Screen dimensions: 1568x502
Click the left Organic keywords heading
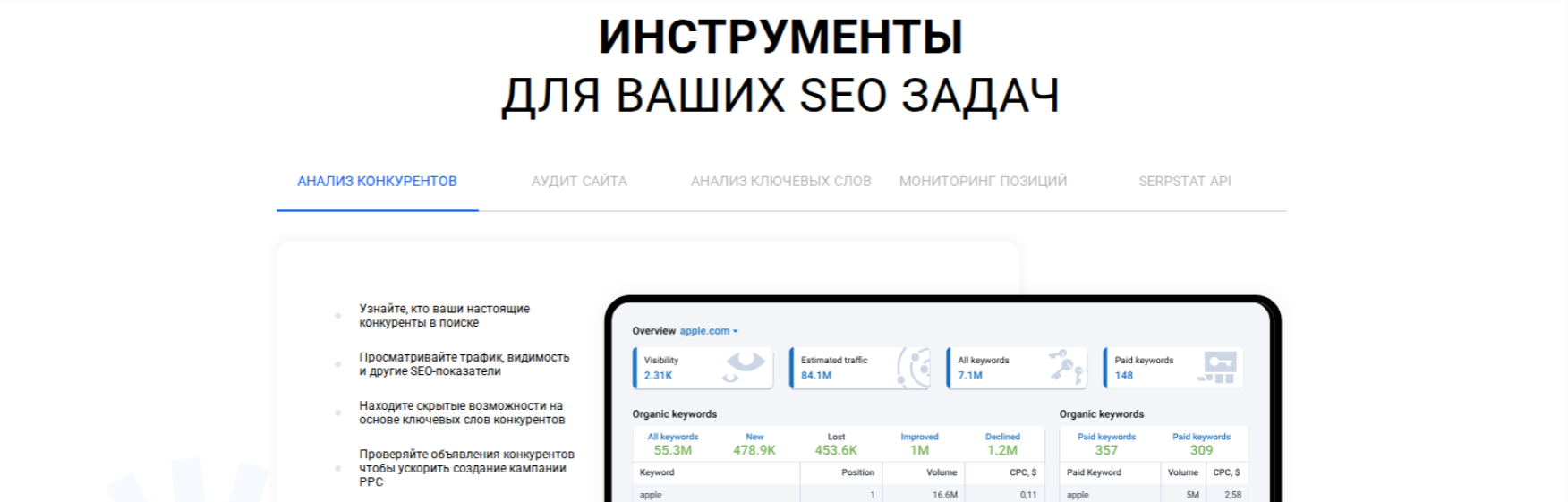tap(674, 414)
